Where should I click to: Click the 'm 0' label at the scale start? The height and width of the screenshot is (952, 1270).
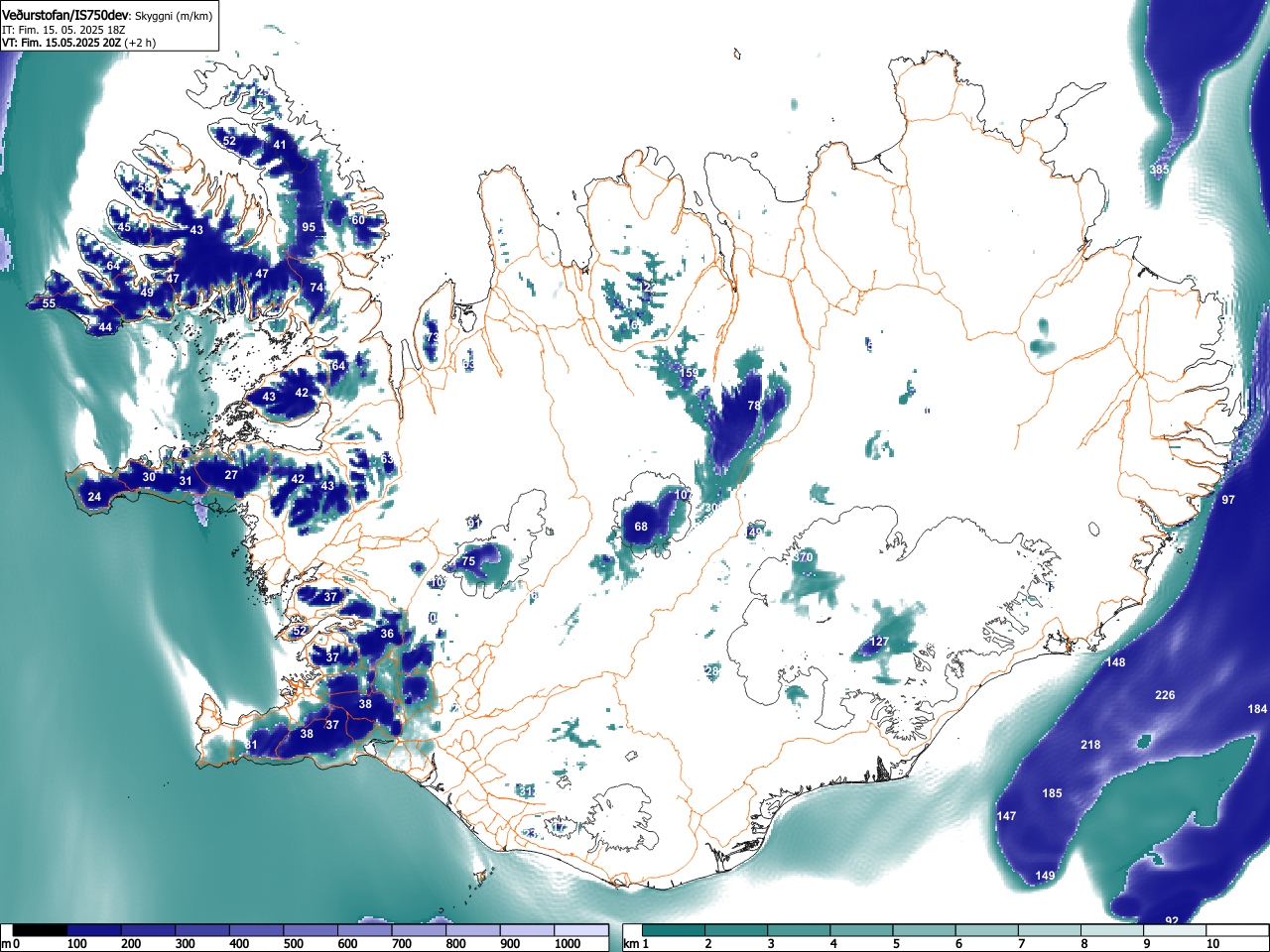pyautogui.click(x=11, y=945)
